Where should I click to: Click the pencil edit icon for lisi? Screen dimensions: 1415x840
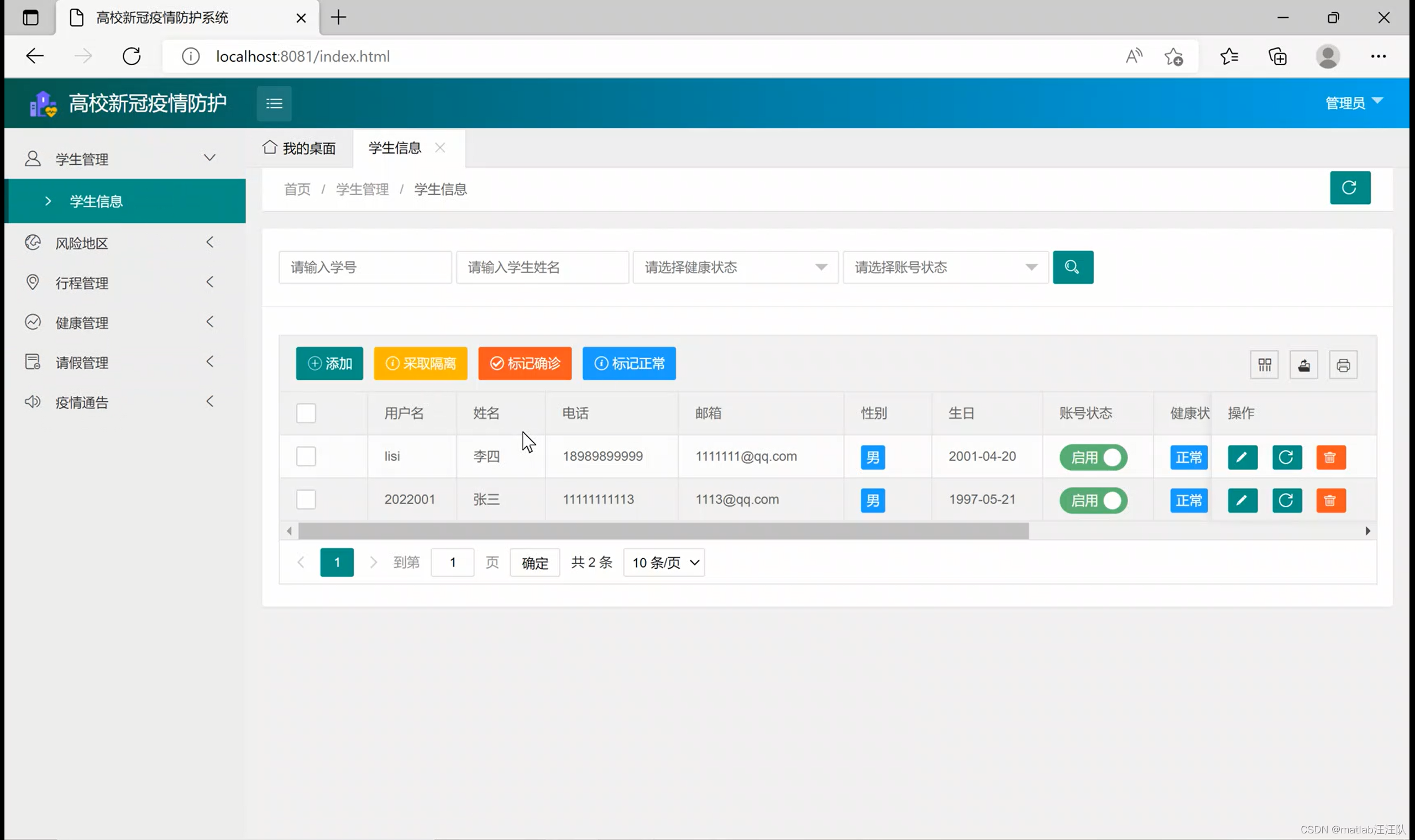(1242, 458)
